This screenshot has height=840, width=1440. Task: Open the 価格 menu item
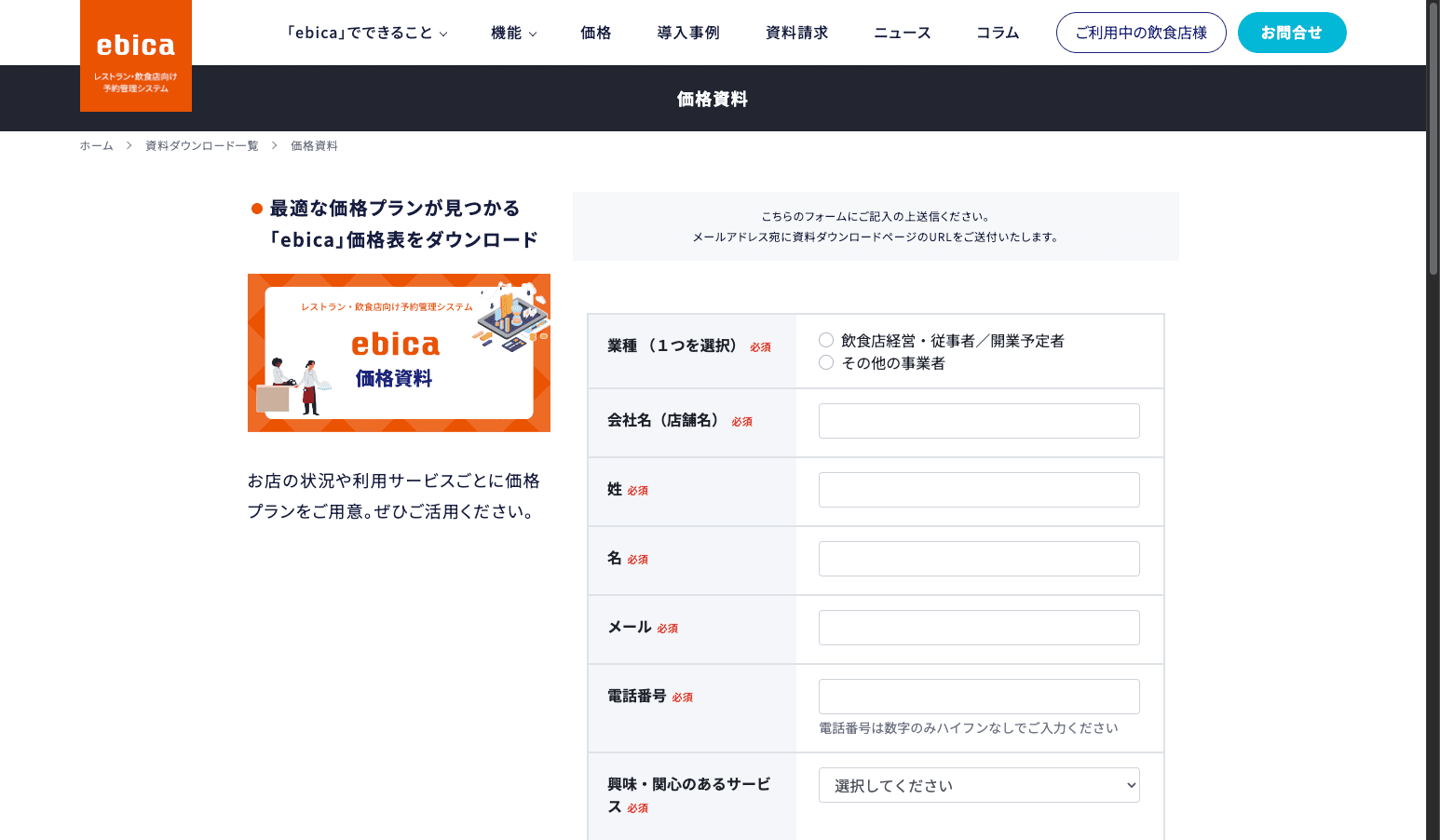tap(596, 33)
